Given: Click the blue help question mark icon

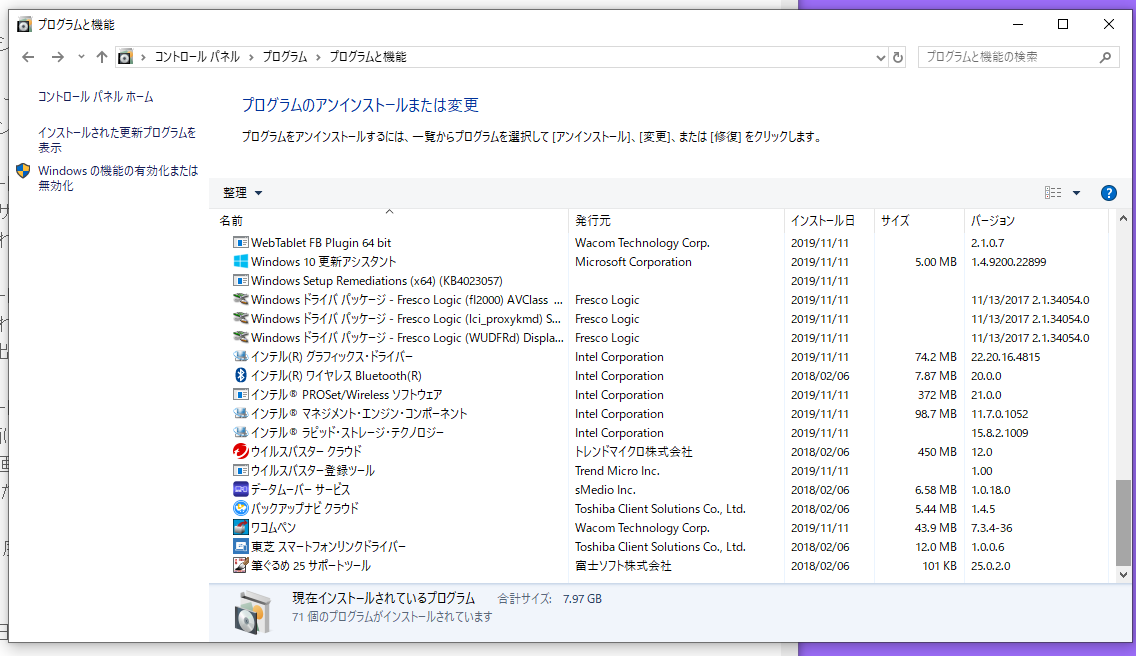Looking at the screenshot, I should point(1108,193).
